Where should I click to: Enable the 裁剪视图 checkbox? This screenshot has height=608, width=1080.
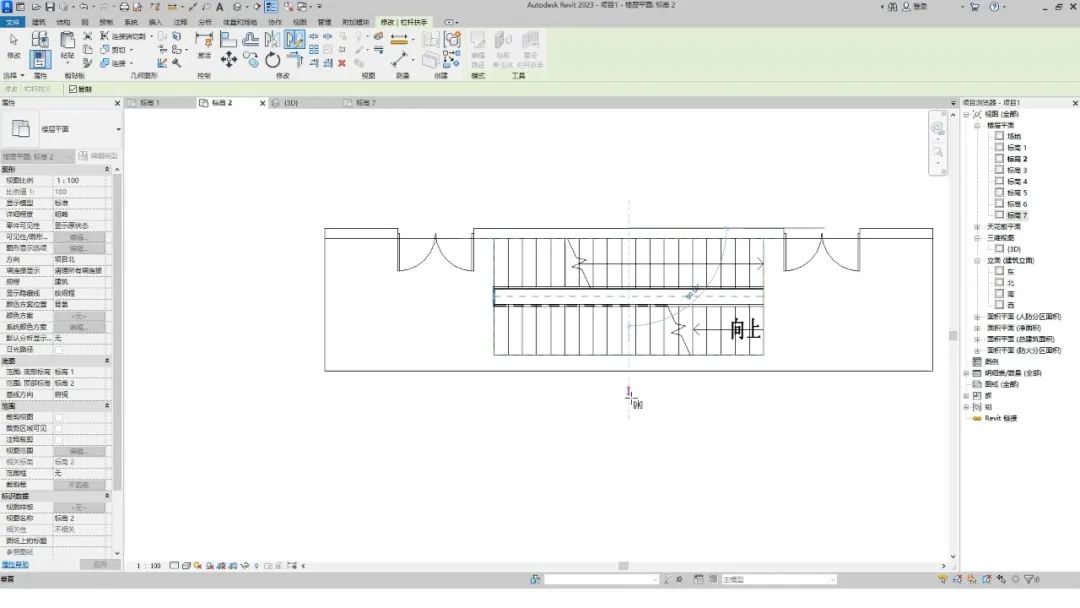click(x=59, y=417)
